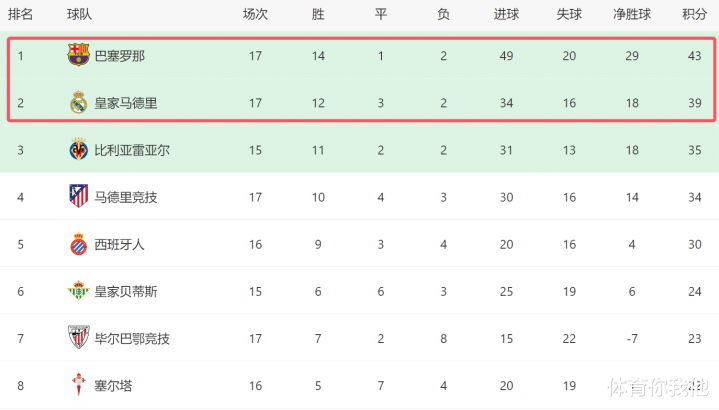Click the Villarreal yellow crest icon
This screenshot has width=719, height=410.
pos(78,150)
